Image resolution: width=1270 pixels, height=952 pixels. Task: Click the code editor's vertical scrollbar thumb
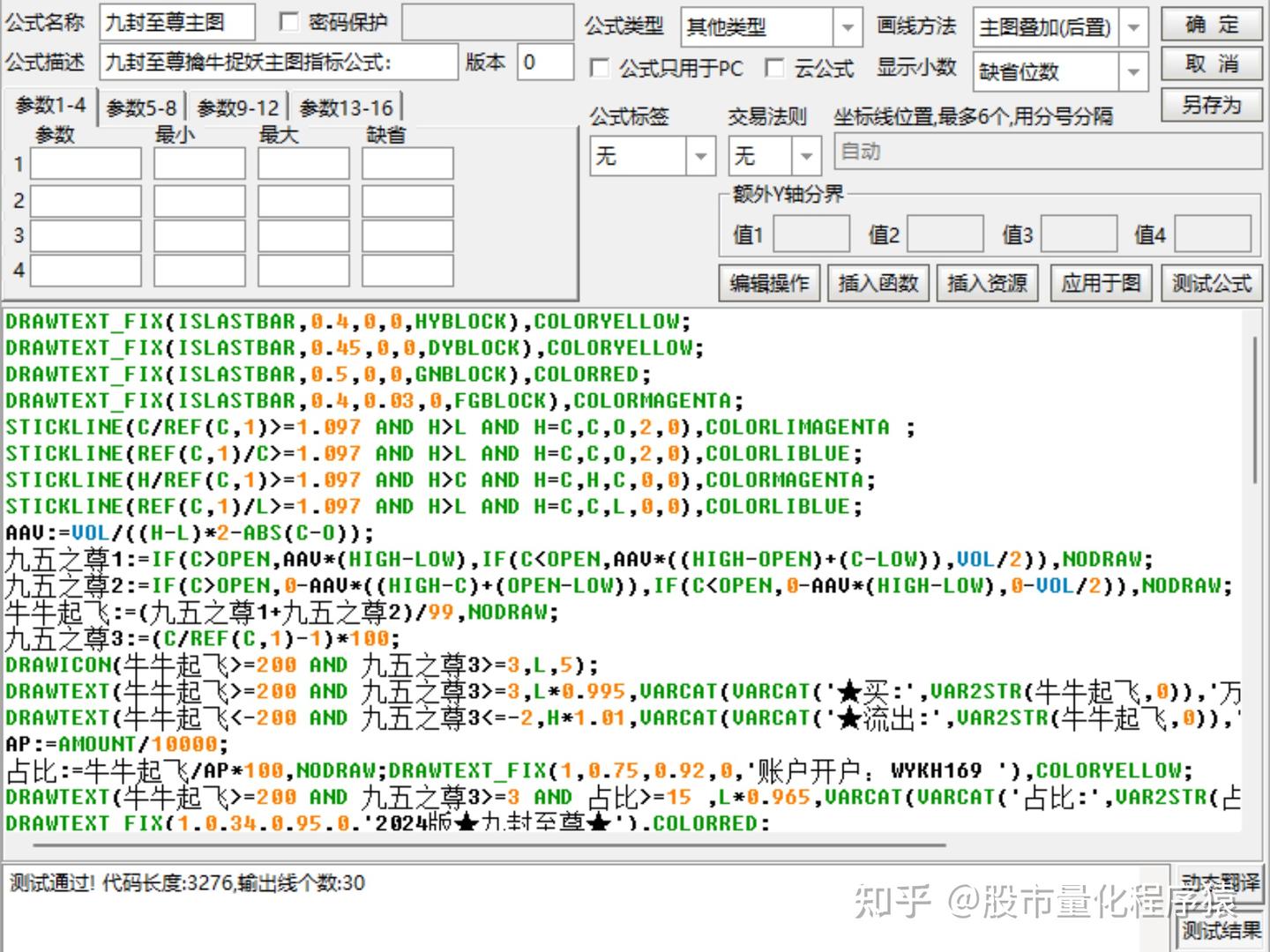pyautogui.click(x=1256, y=408)
